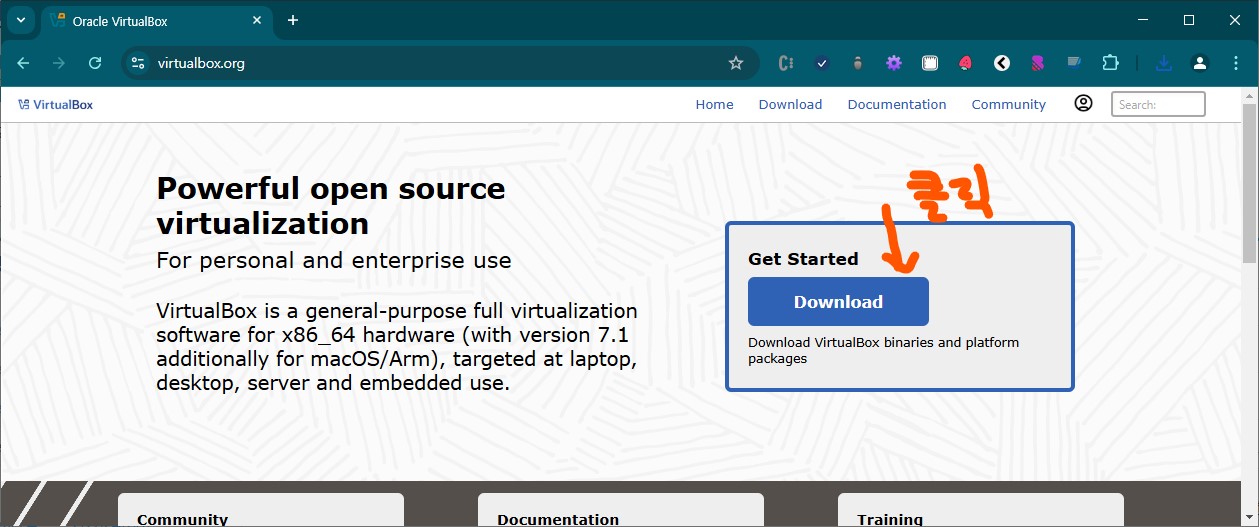The height and width of the screenshot is (527, 1259).
Task: Open the Documentation navigation menu item
Action: [897, 104]
